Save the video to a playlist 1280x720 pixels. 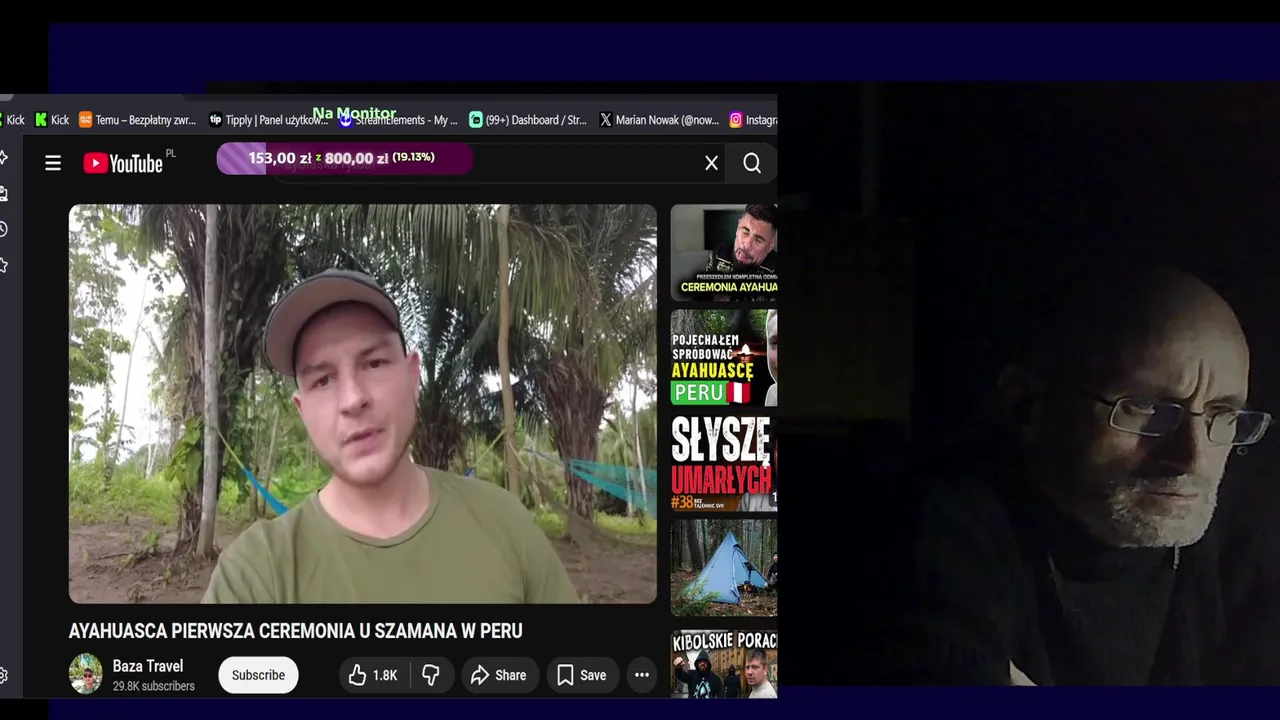[581, 675]
